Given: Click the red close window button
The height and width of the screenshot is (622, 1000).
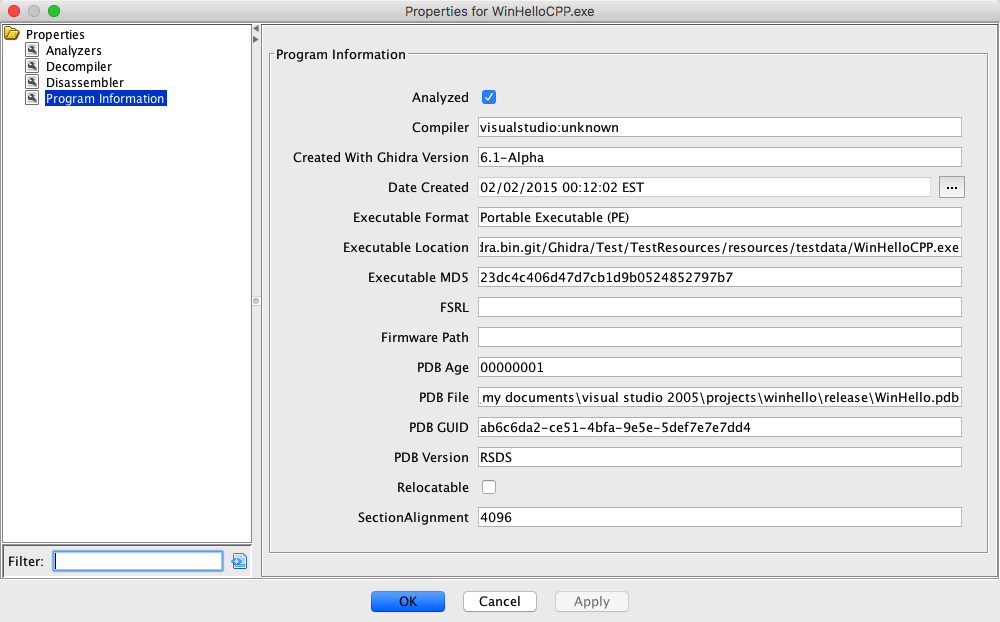Looking at the screenshot, I should pos(14,11).
